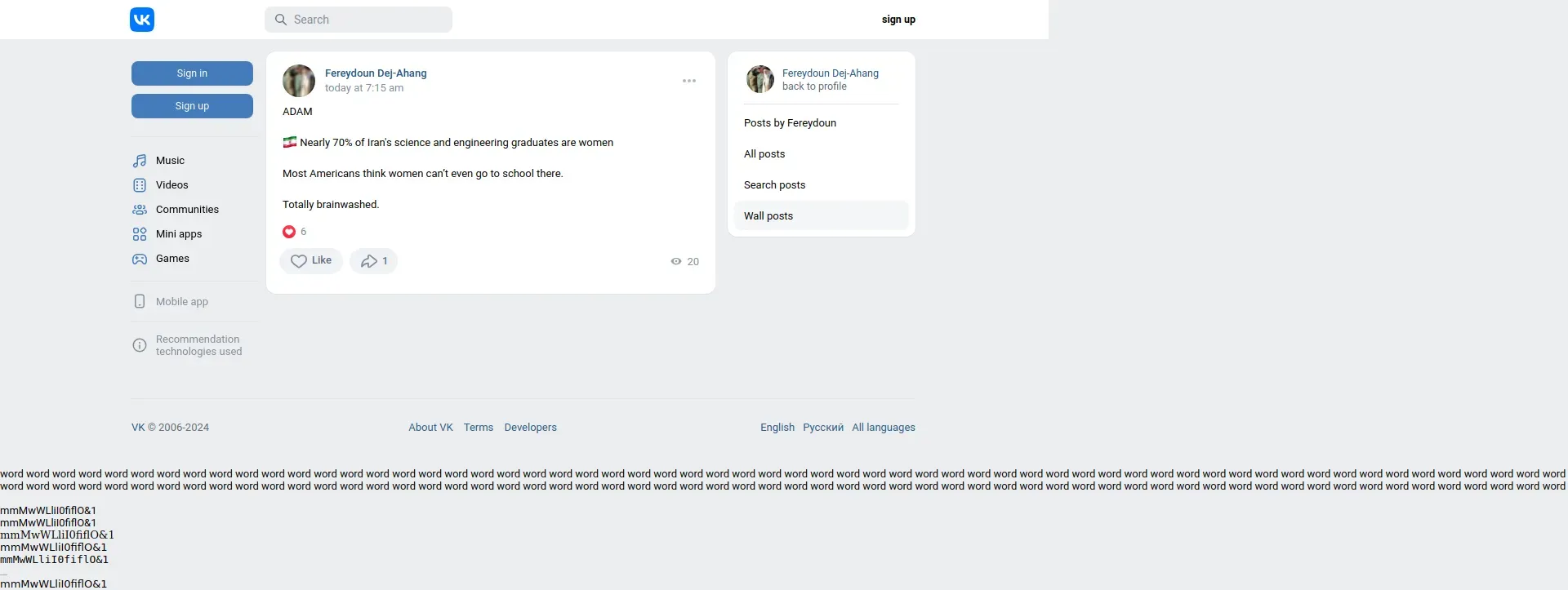Image resolution: width=1568 pixels, height=590 pixels.
Task: Open the Music section icon
Action: (x=140, y=161)
